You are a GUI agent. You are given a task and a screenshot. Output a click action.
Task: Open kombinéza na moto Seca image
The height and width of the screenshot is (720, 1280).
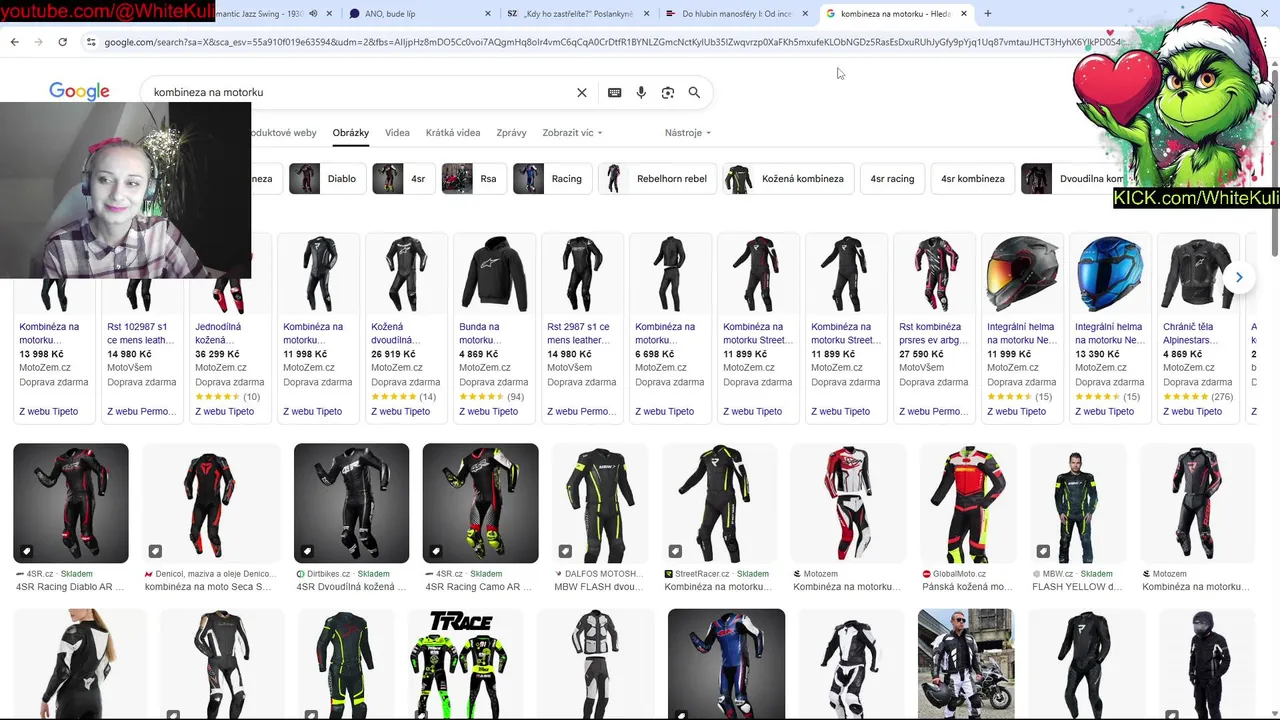tap(211, 504)
